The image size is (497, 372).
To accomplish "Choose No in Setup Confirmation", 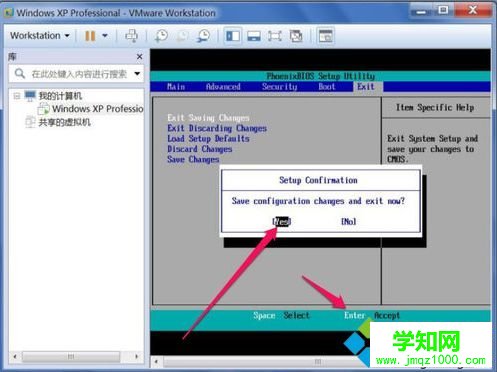I will click(349, 221).
